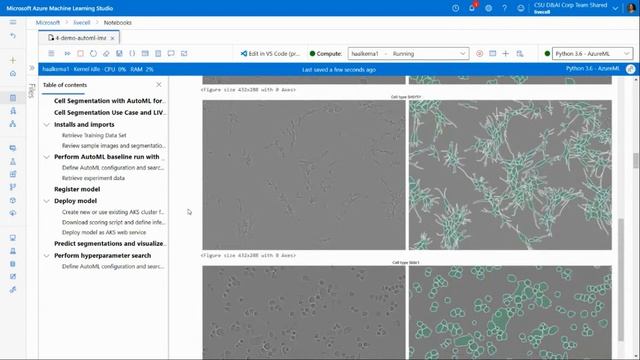Go to Retrieve Training Data Set

(94, 135)
